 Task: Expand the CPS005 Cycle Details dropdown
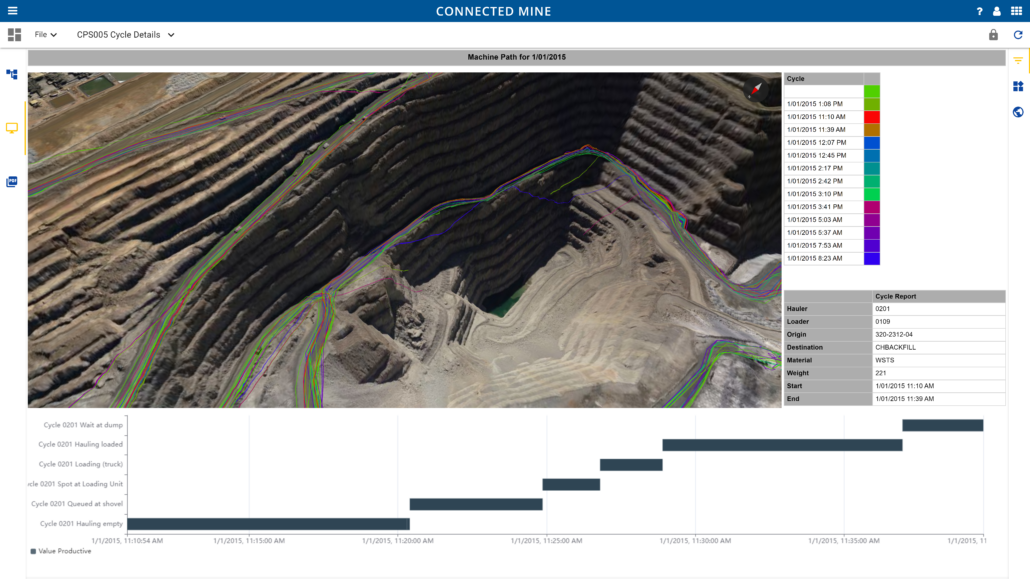click(x=125, y=35)
